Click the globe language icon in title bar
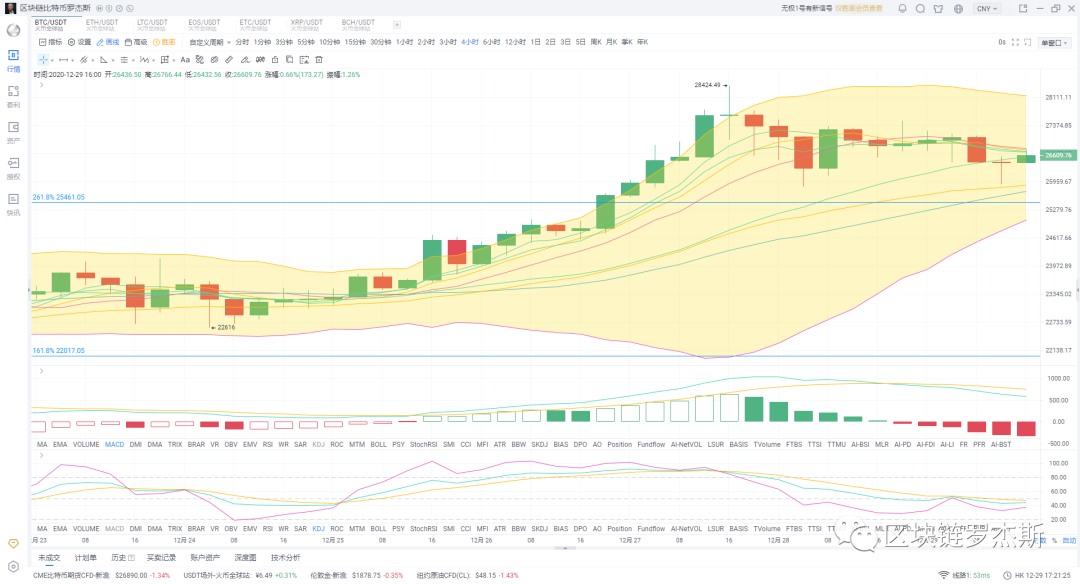The height and width of the screenshot is (584, 1080). (958, 9)
